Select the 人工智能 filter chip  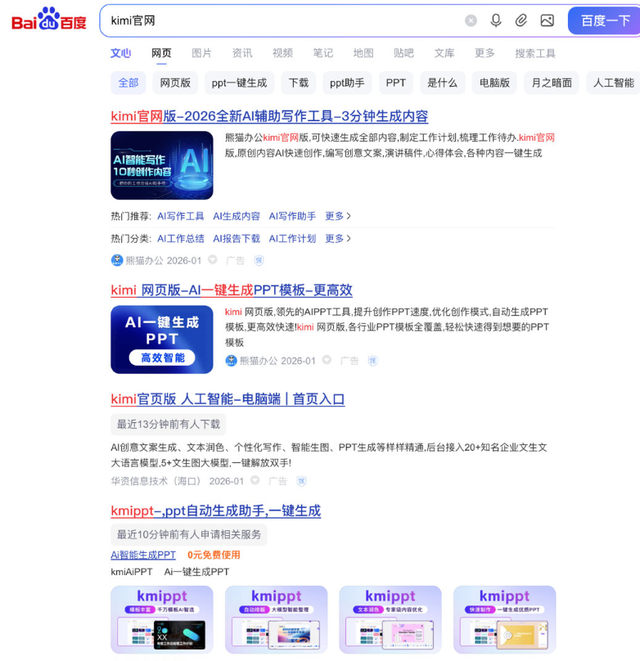pos(613,83)
